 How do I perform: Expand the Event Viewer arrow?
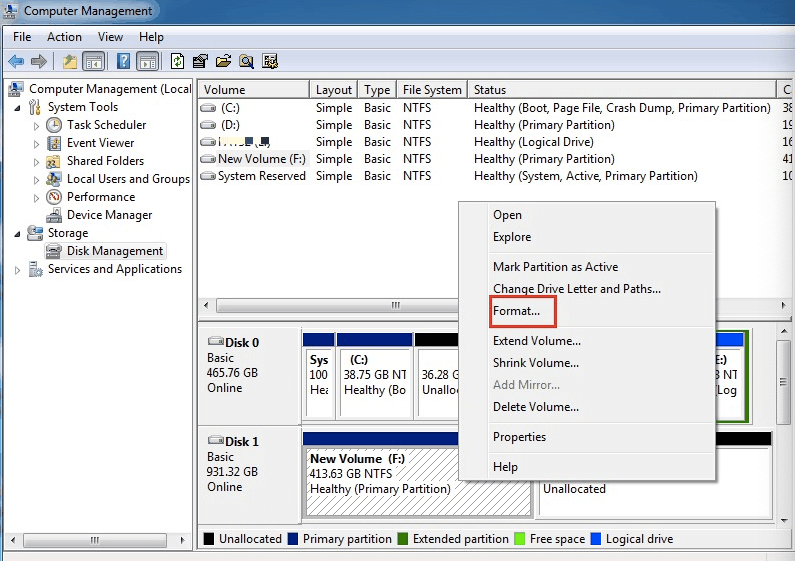click(x=36, y=144)
